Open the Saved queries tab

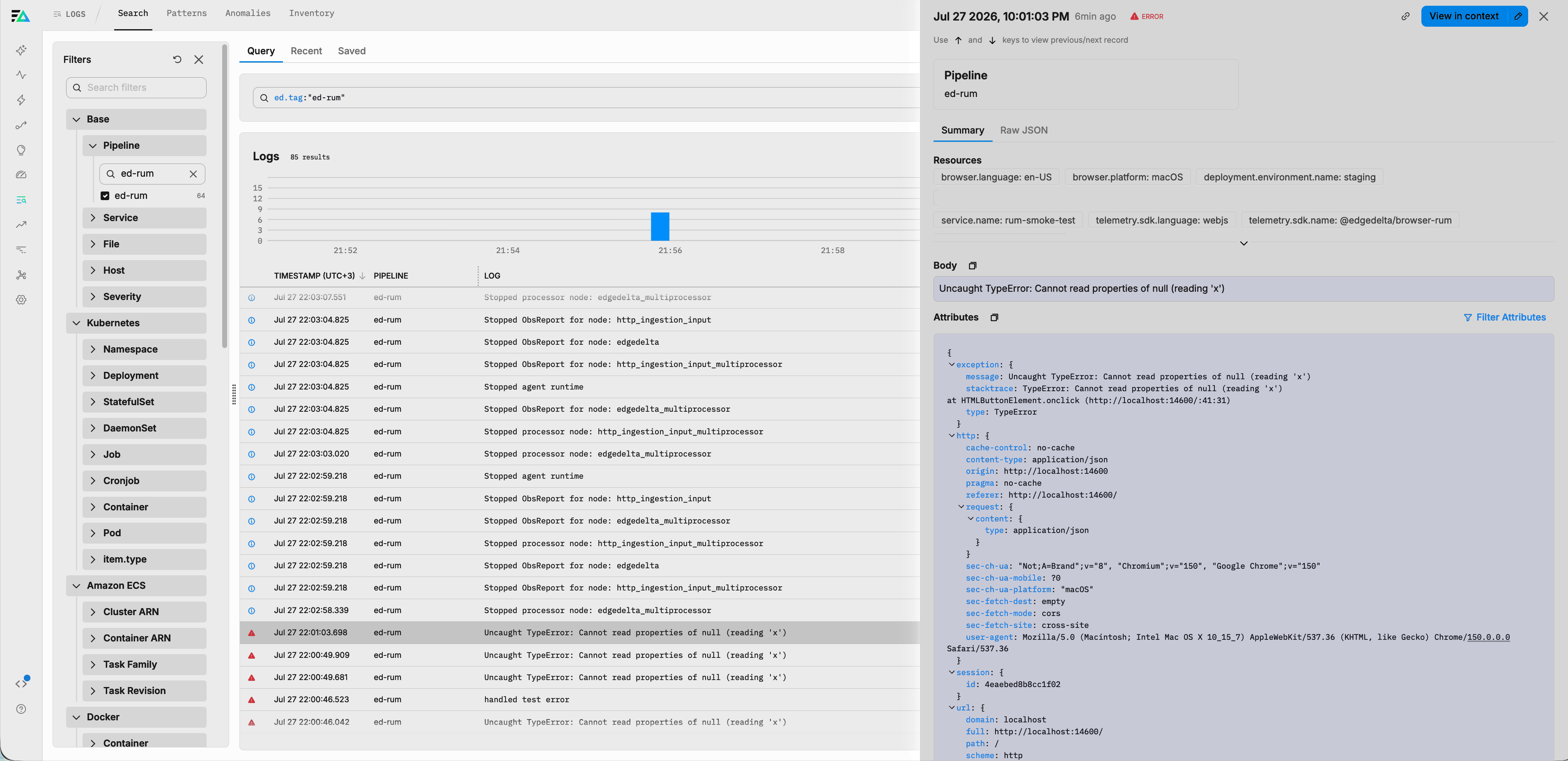[x=352, y=51]
